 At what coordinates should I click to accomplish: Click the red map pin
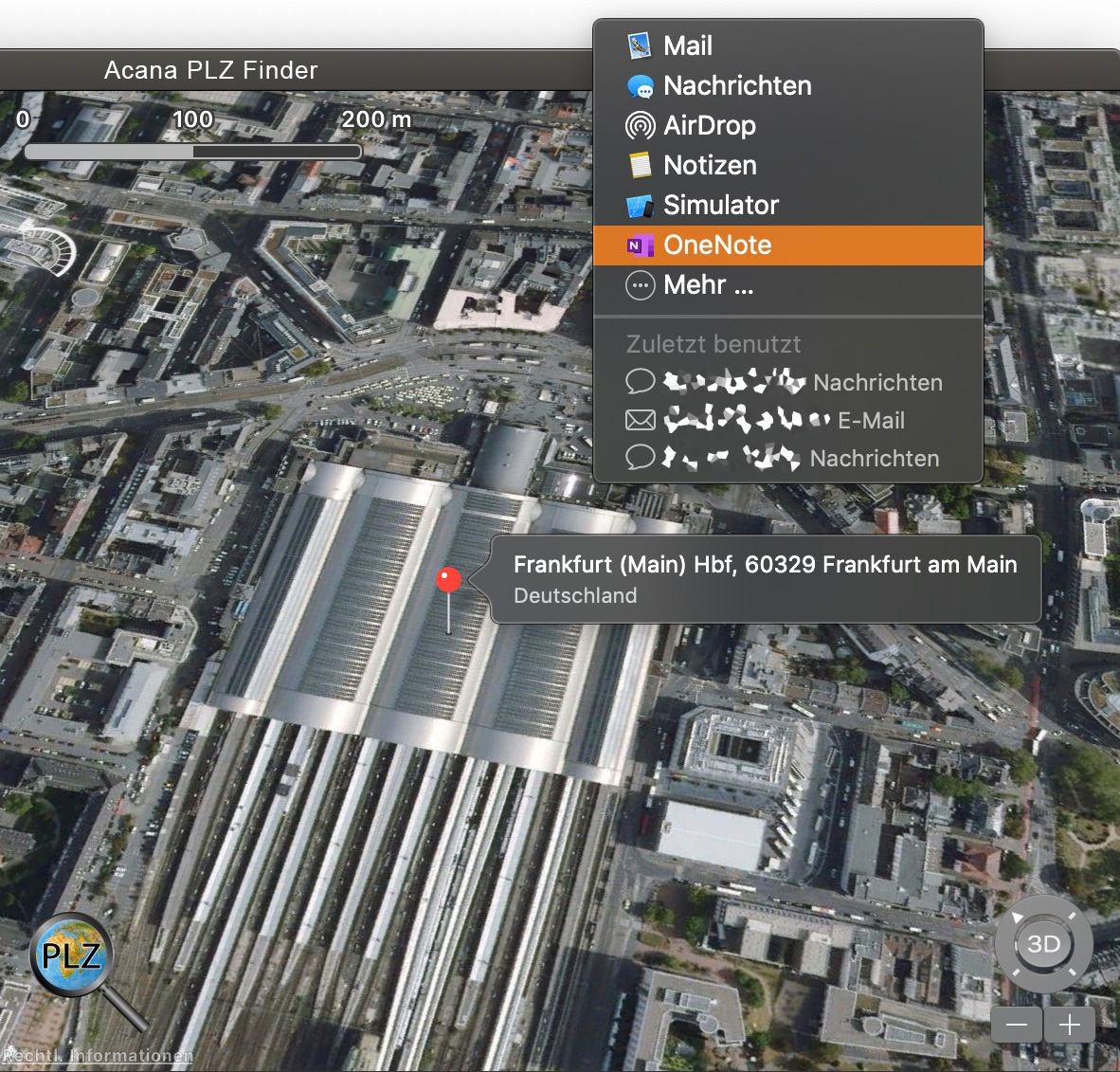[448, 580]
